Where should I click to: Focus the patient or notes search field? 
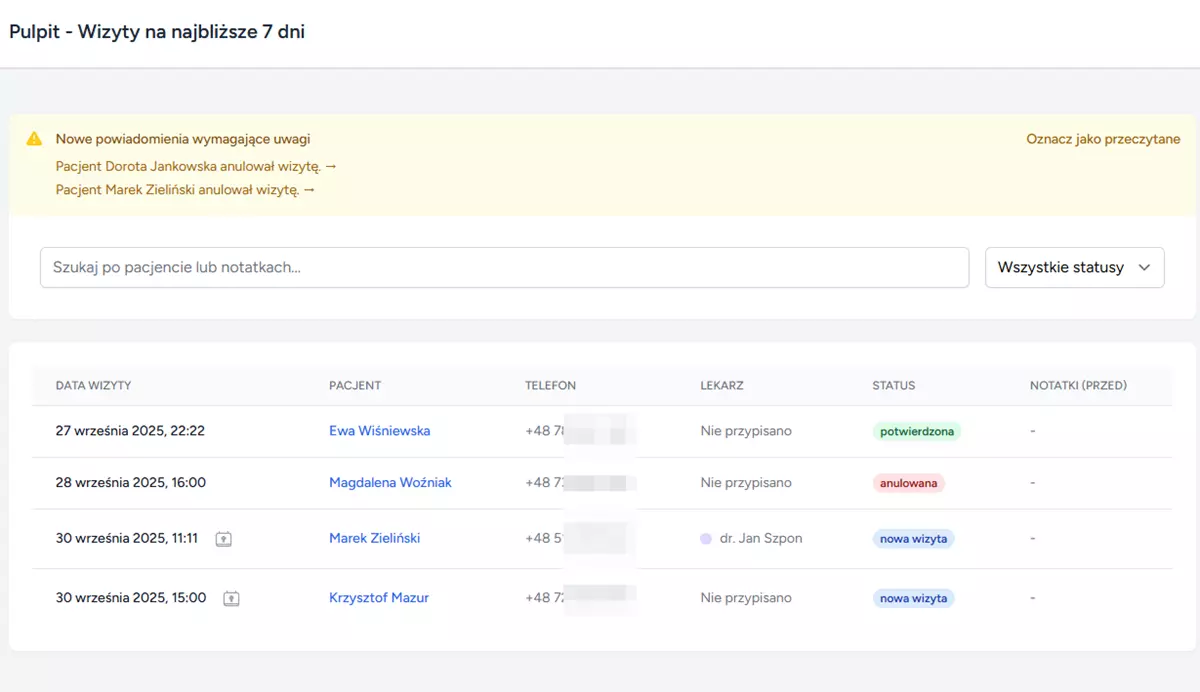(x=504, y=268)
